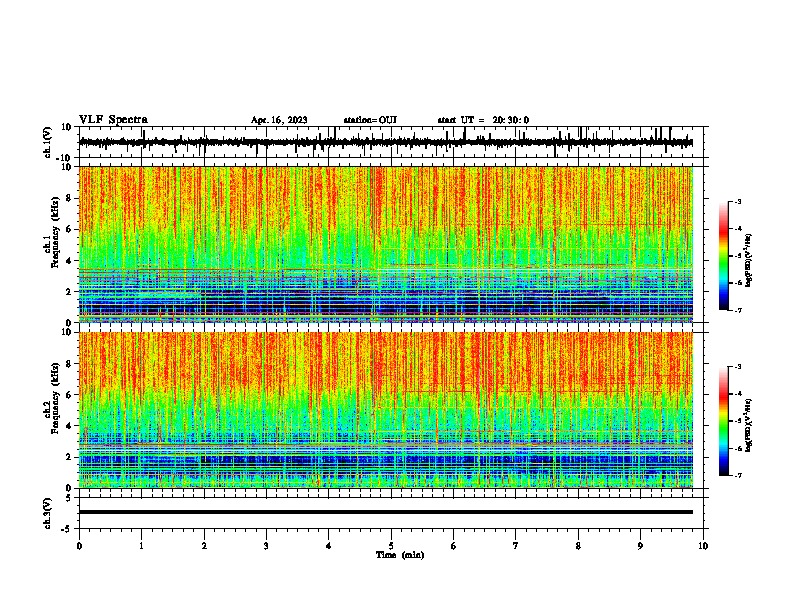The image size is (792, 612).
Task: Click the "8" kHz tick on ch.1 spectrogram
Action: pyautogui.click(x=70, y=198)
